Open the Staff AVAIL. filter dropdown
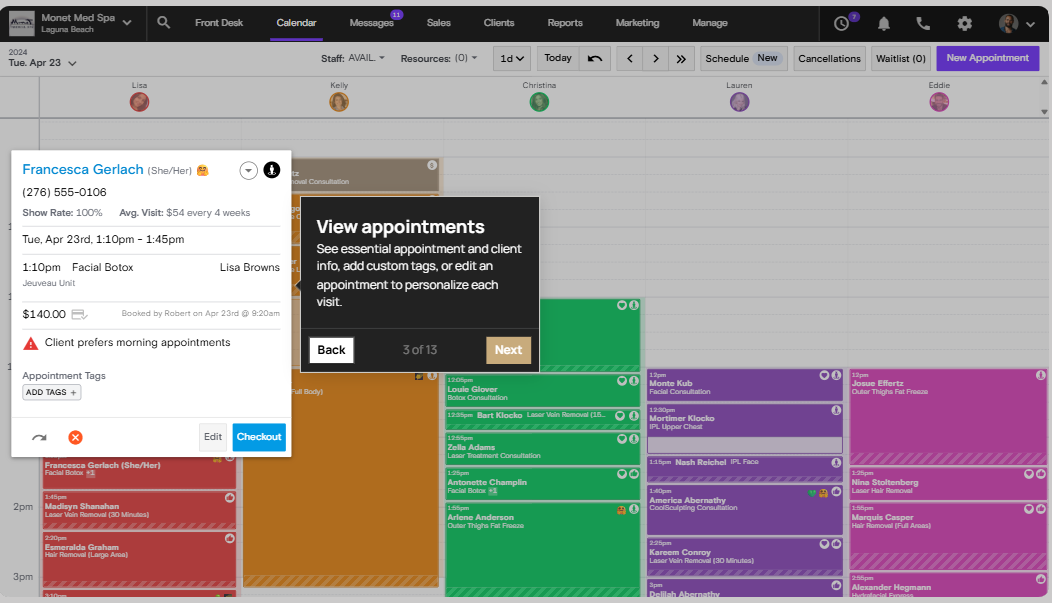The height and width of the screenshot is (603, 1052). (x=353, y=58)
